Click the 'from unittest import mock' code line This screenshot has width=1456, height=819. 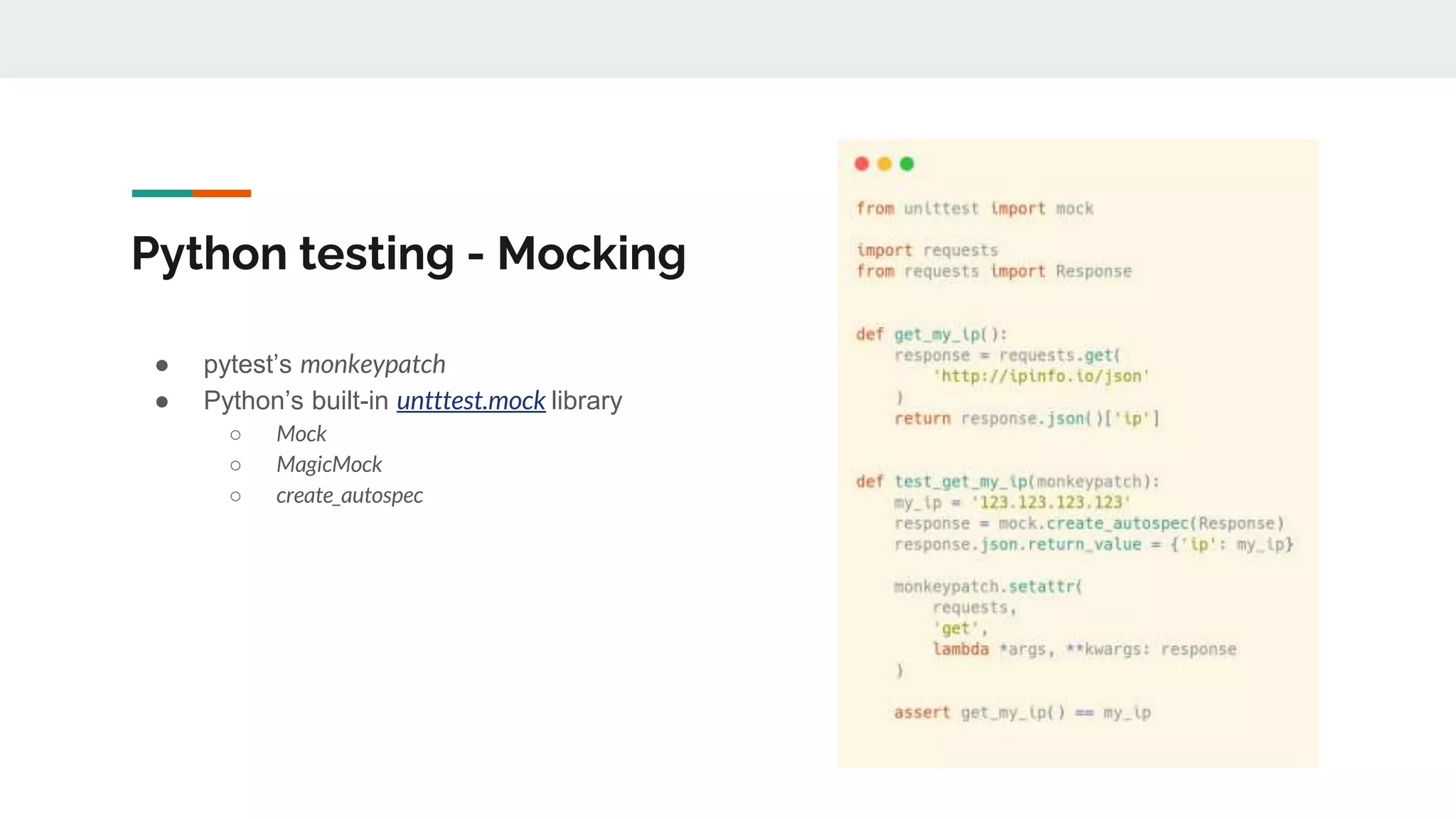[974, 208]
